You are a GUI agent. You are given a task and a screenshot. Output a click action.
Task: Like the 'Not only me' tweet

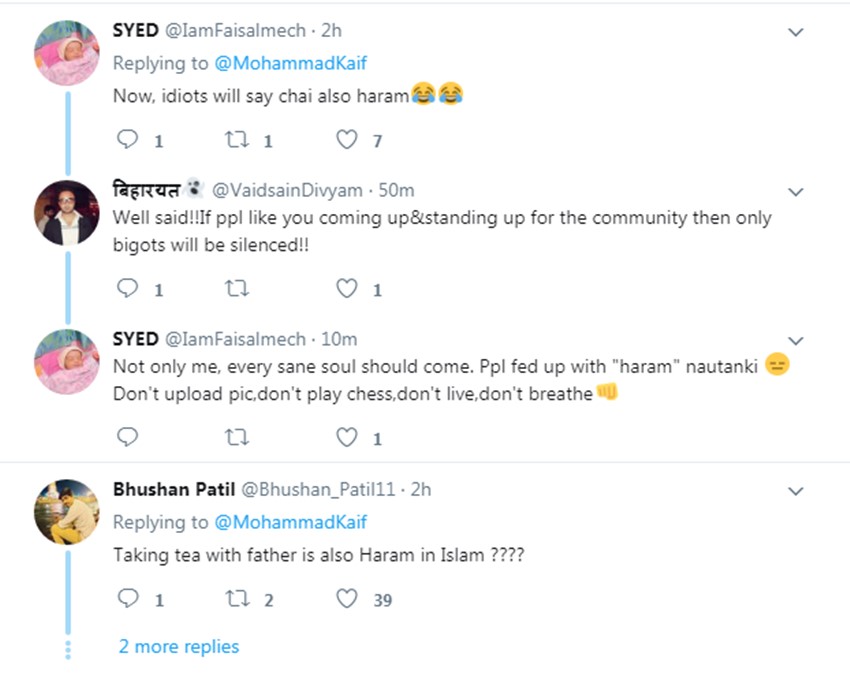[346, 437]
